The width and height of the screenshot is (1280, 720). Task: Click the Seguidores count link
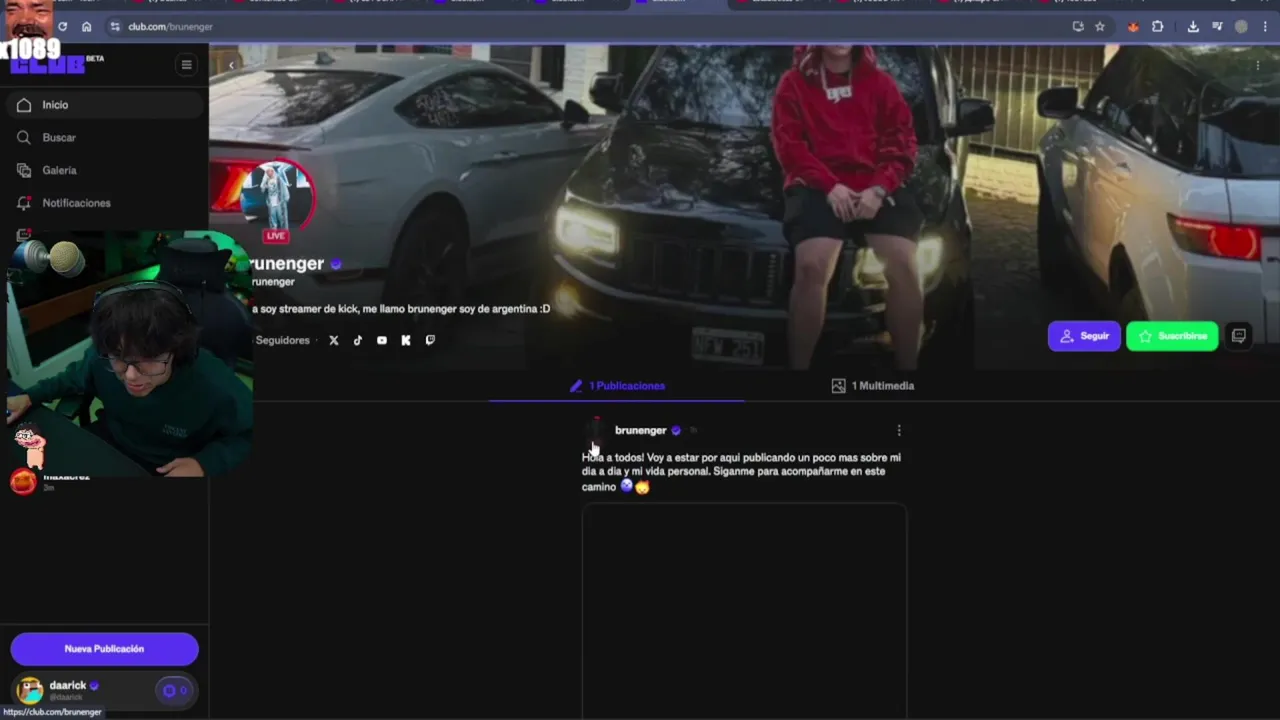pyautogui.click(x=282, y=340)
